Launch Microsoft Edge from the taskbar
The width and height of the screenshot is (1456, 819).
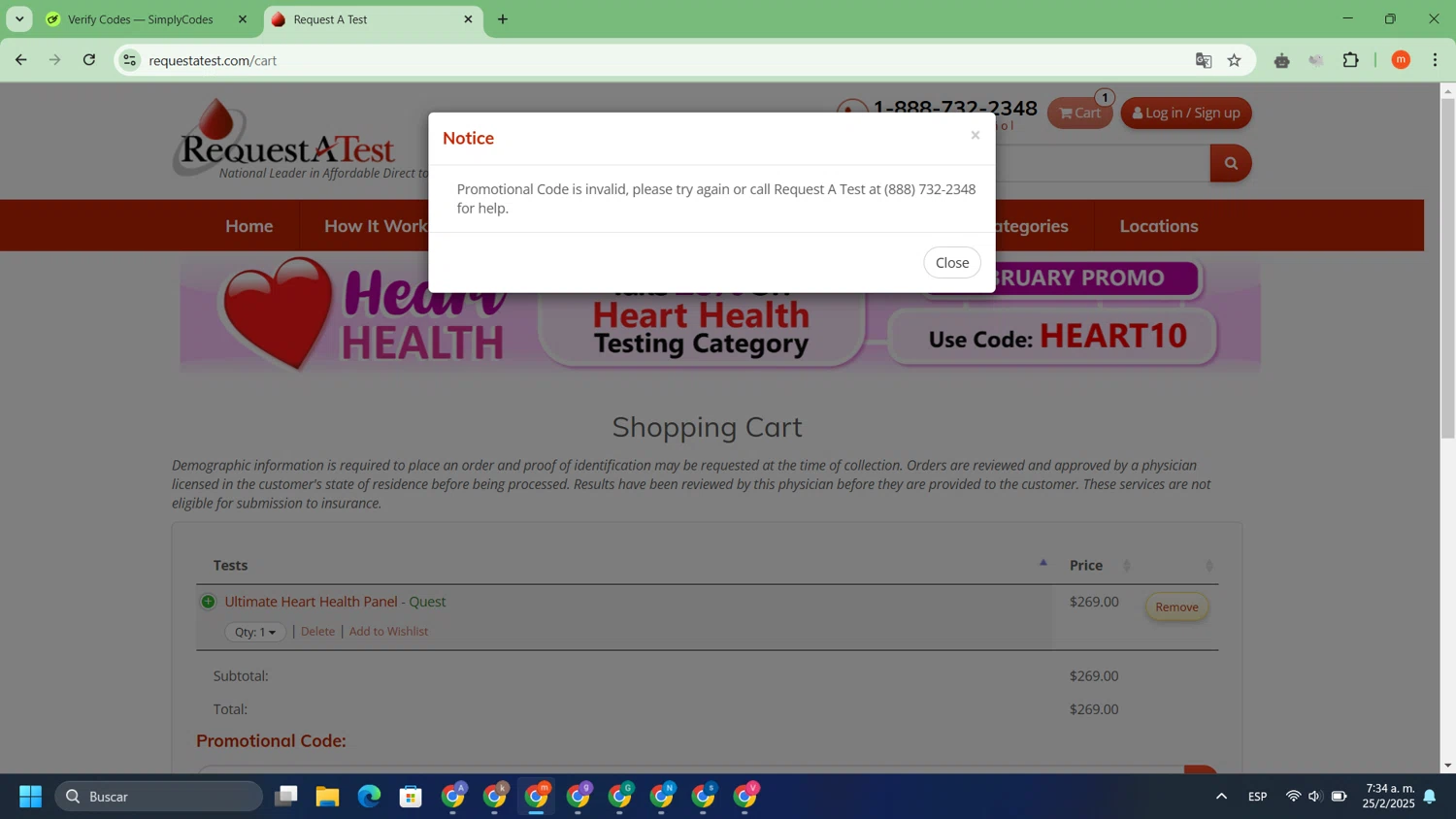[x=369, y=797]
